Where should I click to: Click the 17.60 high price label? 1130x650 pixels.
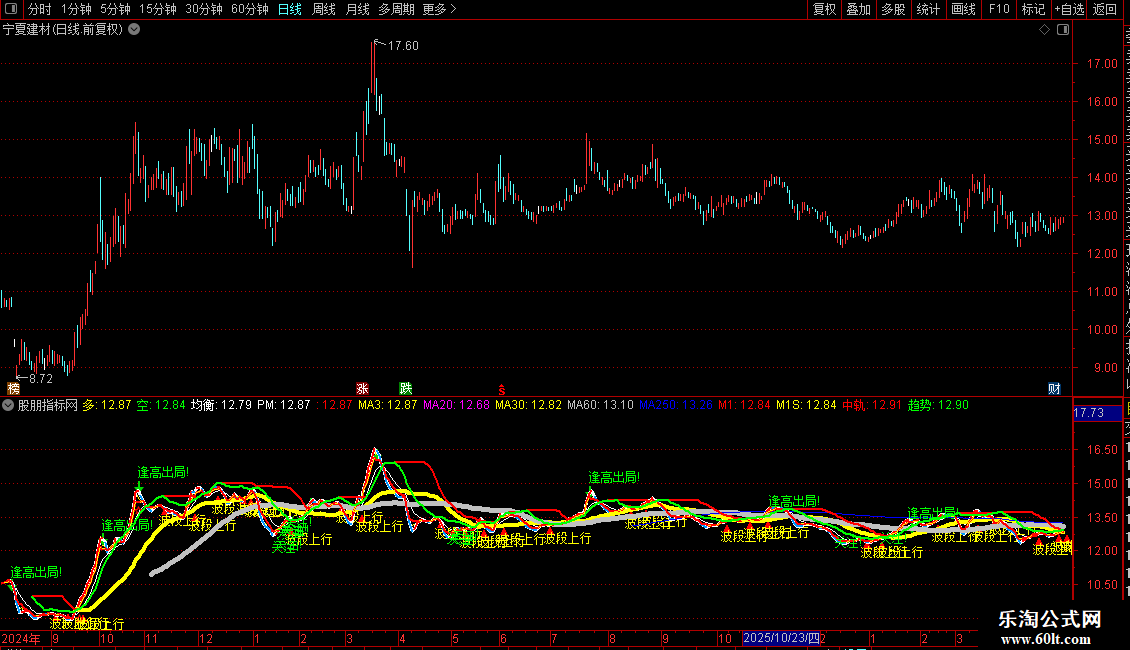[x=403, y=45]
